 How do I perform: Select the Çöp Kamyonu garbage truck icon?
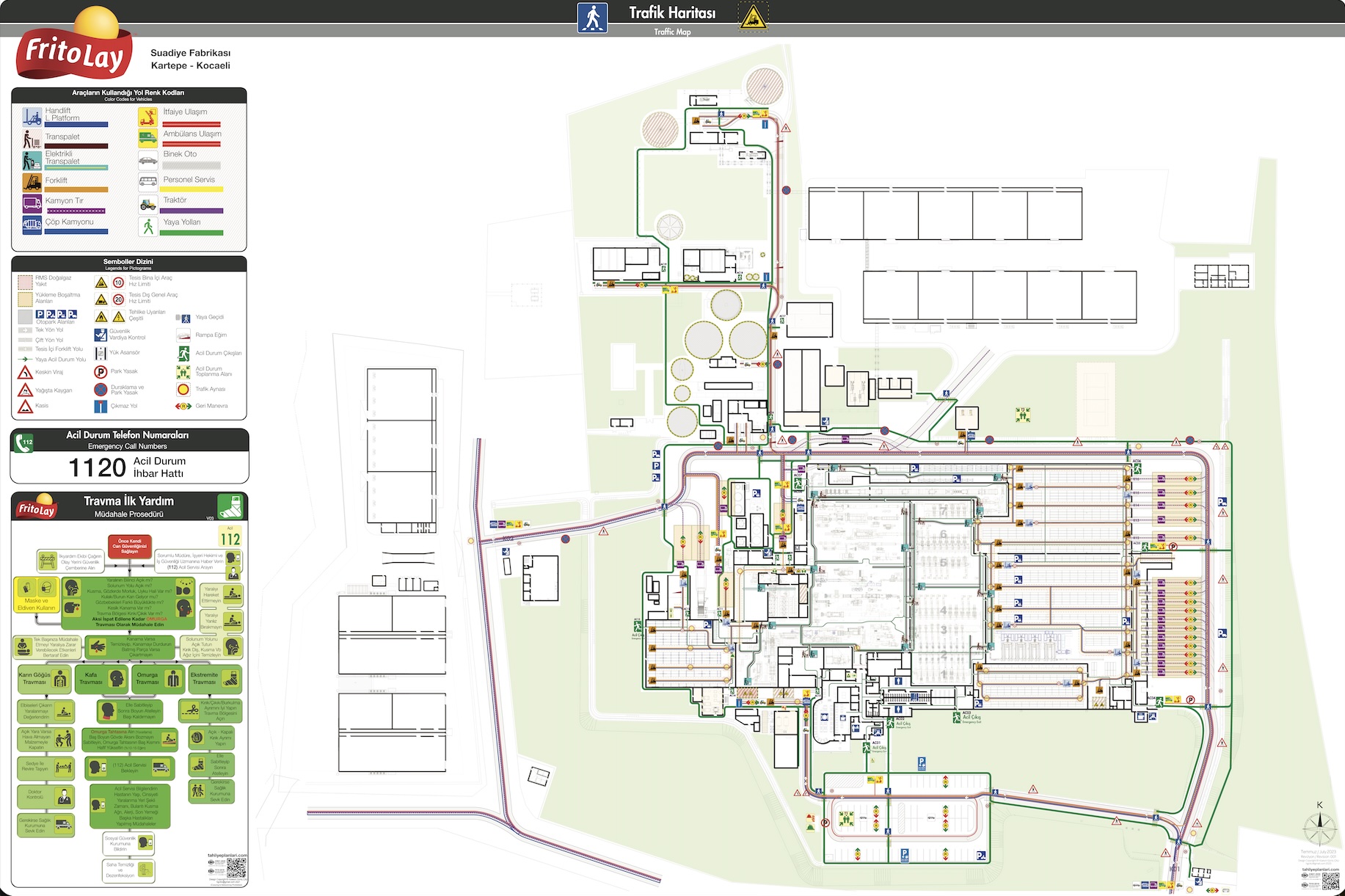(32, 224)
